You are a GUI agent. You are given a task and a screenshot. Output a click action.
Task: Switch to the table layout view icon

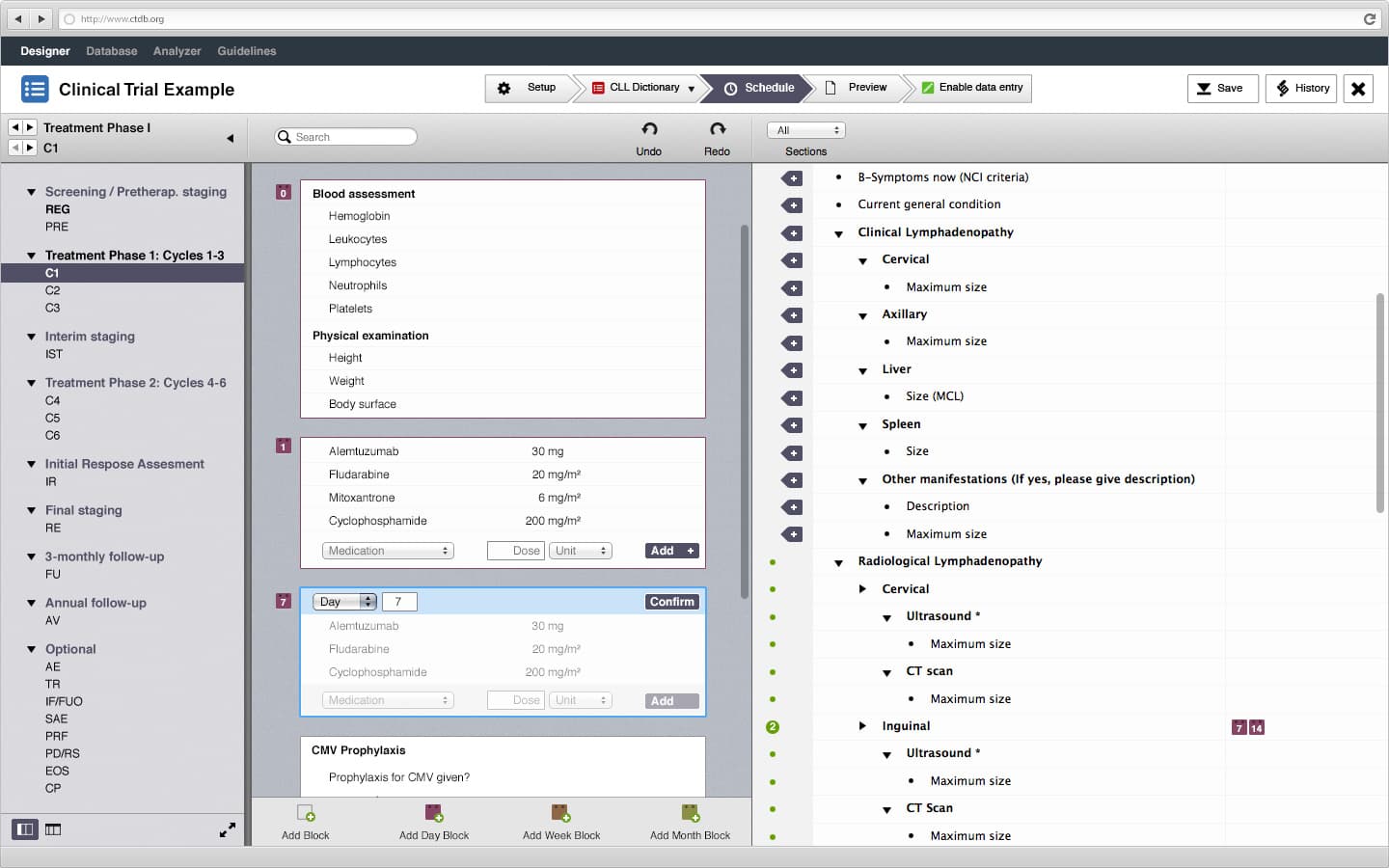point(53,829)
